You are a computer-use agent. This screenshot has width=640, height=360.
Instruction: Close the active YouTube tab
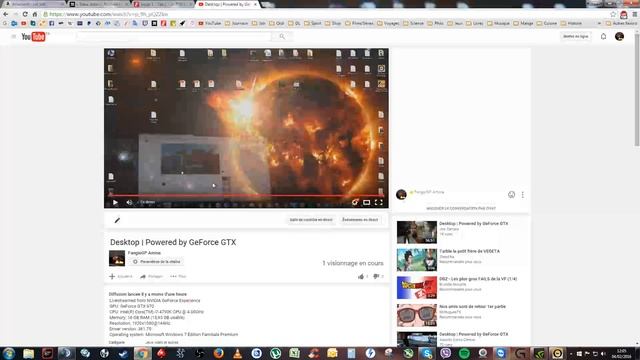point(256,4)
